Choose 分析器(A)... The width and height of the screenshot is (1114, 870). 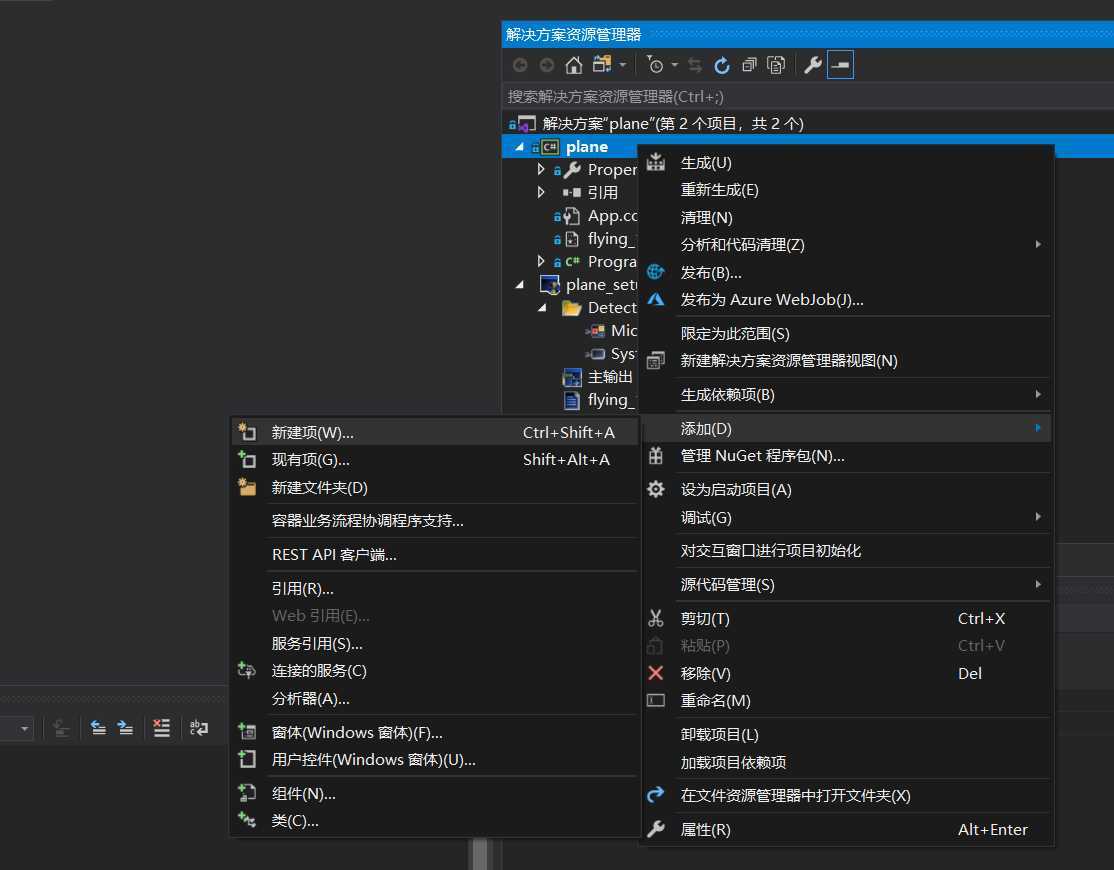[435, 700]
